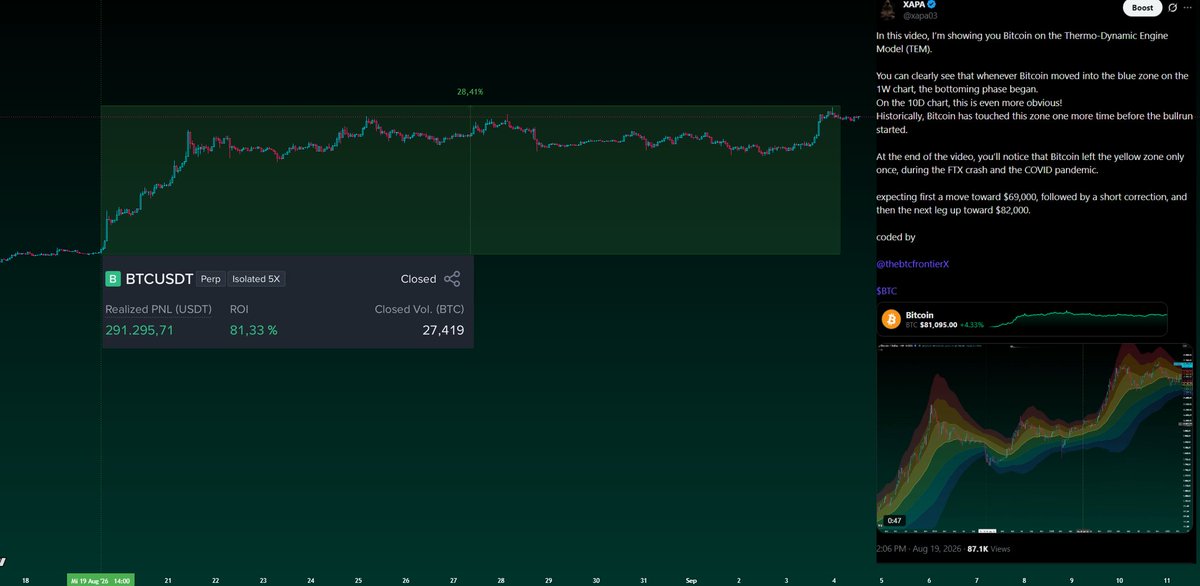Click the orange Bitcoin logo in the ticker card
The image size is (1200, 586).
(891, 319)
